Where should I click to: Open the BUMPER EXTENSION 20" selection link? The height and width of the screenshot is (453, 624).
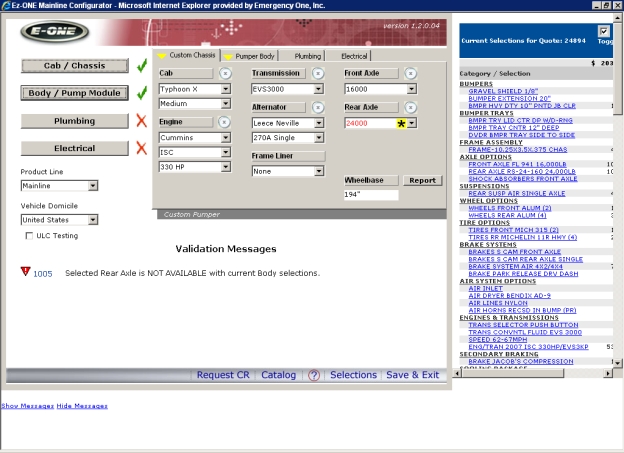[x=509, y=98]
